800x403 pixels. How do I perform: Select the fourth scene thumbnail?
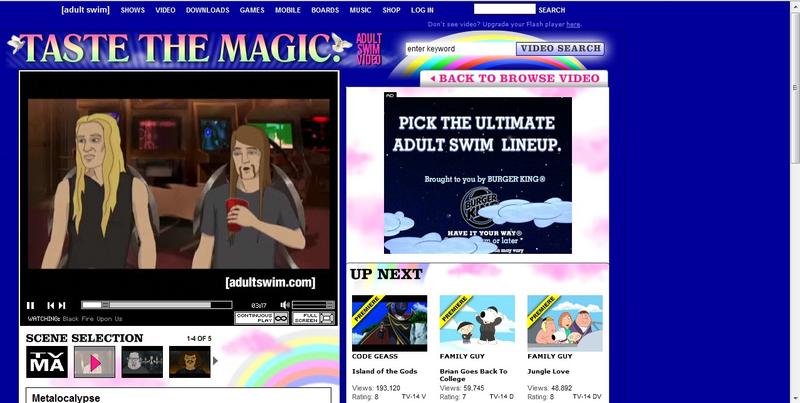(x=189, y=362)
